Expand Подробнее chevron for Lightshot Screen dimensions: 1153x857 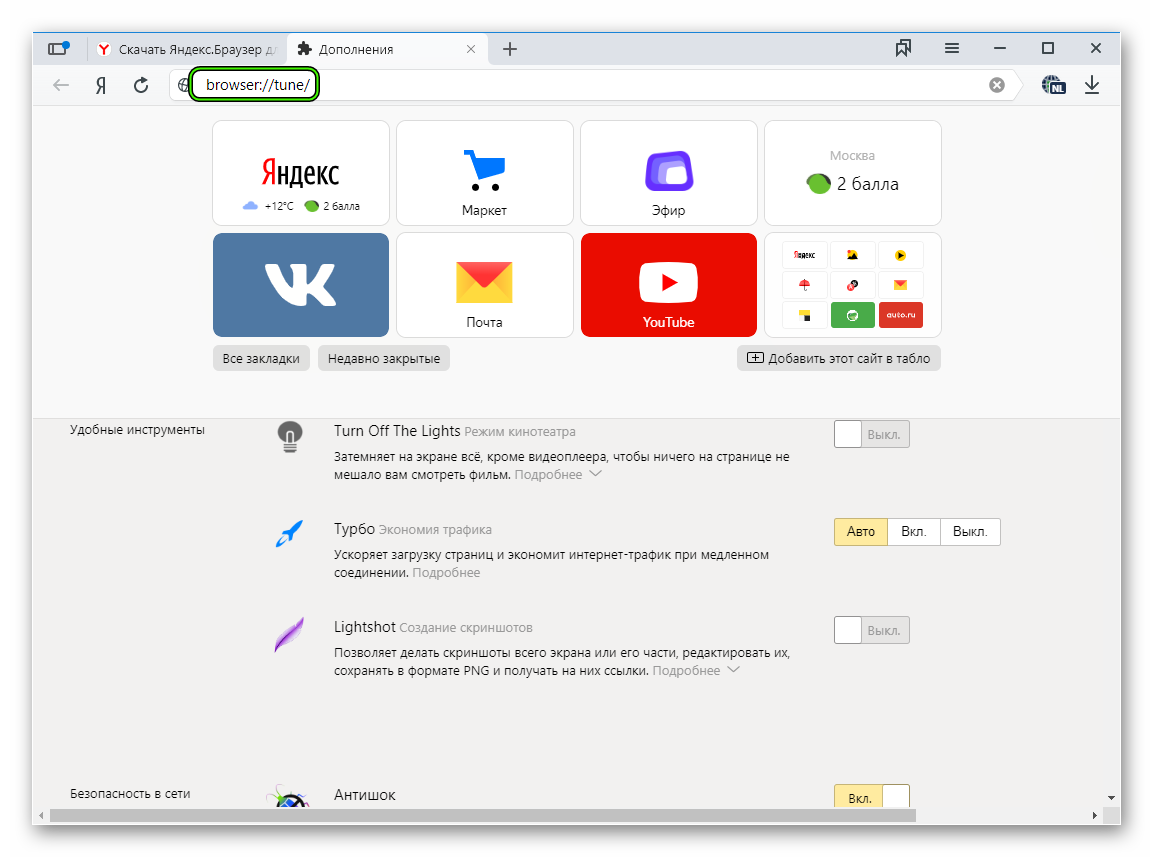(733, 669)
